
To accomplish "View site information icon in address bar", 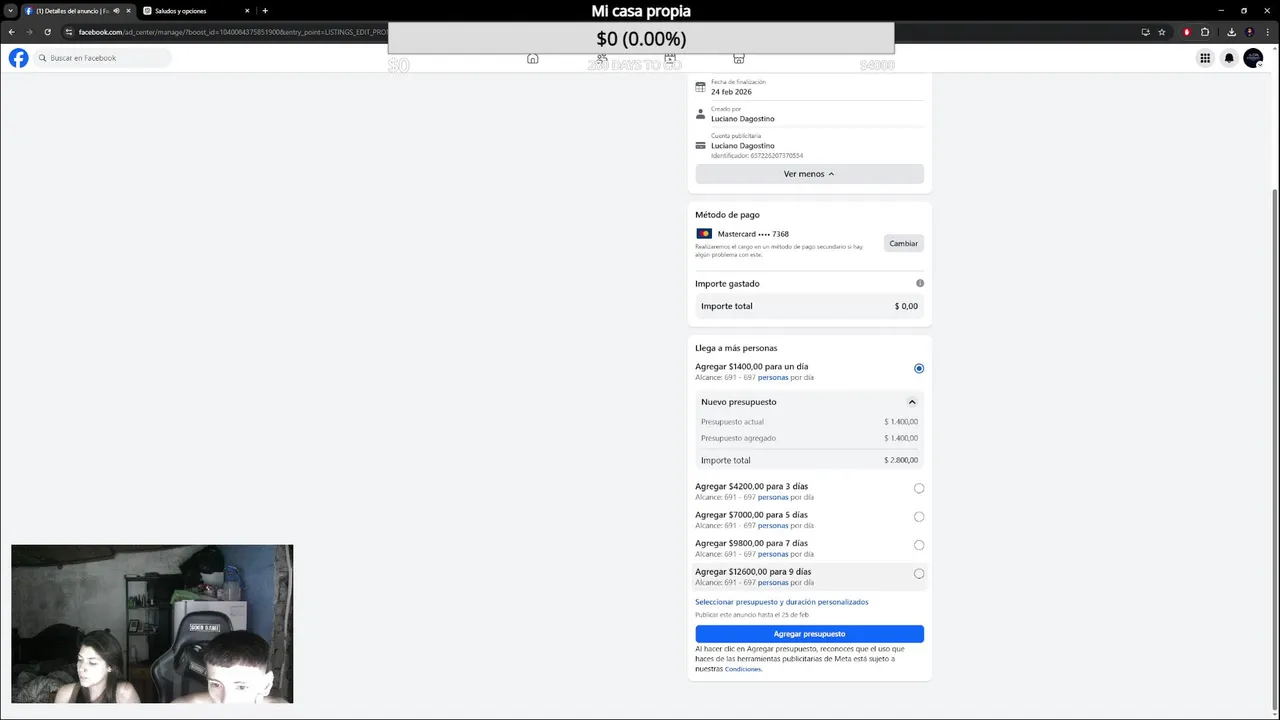I will tap(69, 32).
